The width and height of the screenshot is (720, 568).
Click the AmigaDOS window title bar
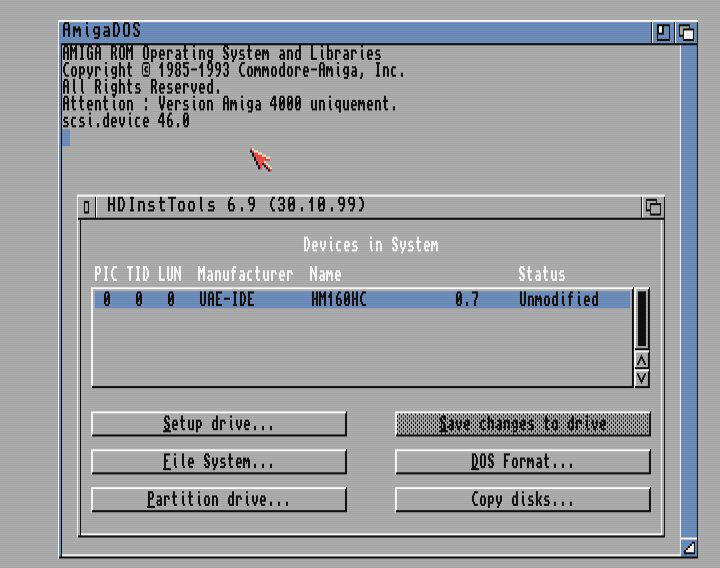coord(356,32)
